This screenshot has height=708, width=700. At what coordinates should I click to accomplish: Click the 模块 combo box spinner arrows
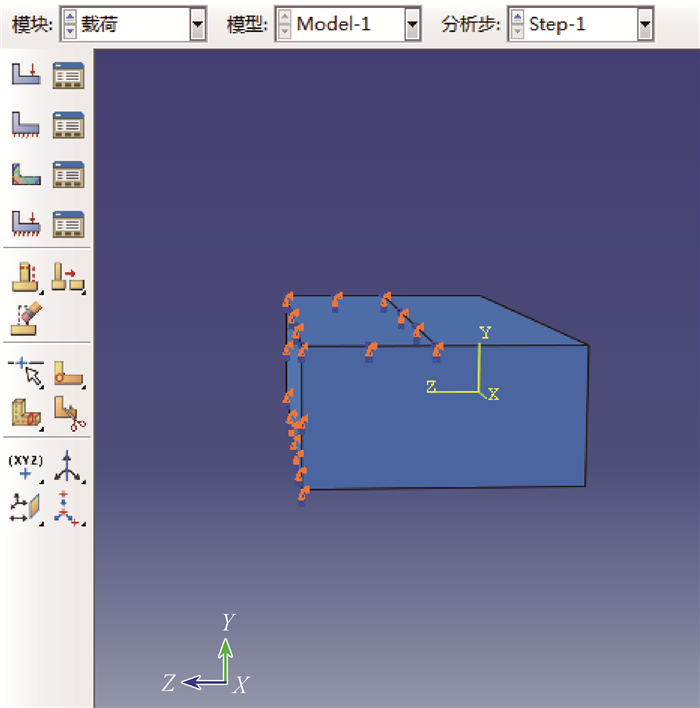tap(69, 24)
